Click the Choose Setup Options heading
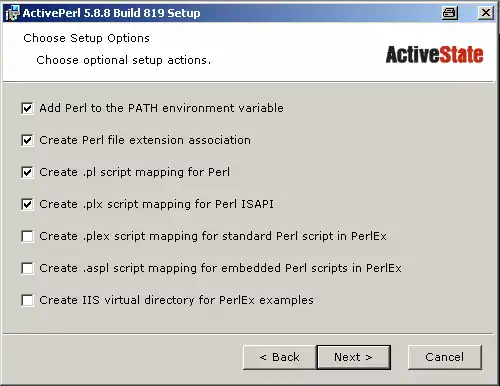The width and height of the screenshot is (500, 386). coord(87,38)
